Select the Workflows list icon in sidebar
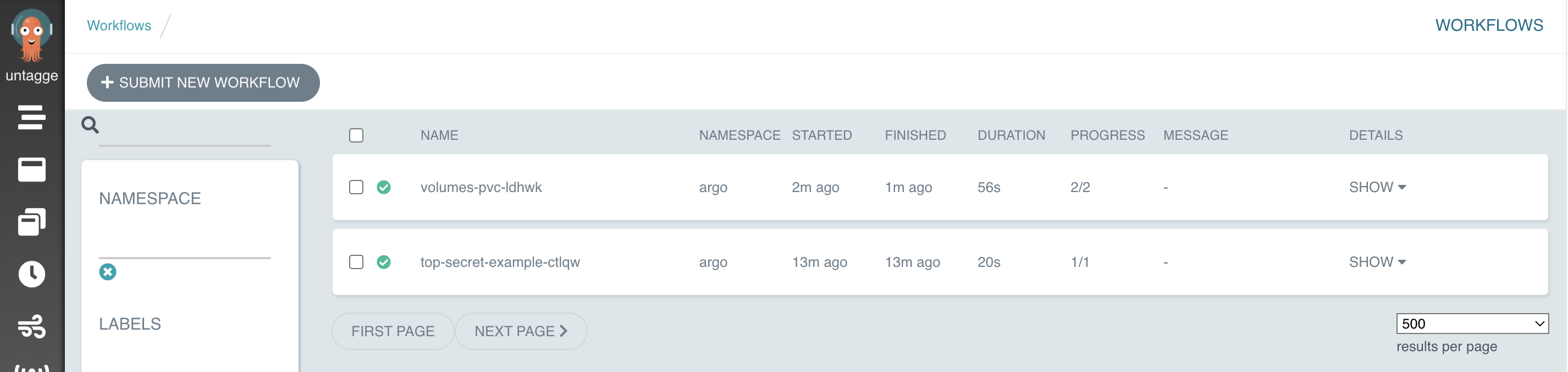The height and width of the screenshot is (372, 1568). pyautogui.click(x=32, y=118)
